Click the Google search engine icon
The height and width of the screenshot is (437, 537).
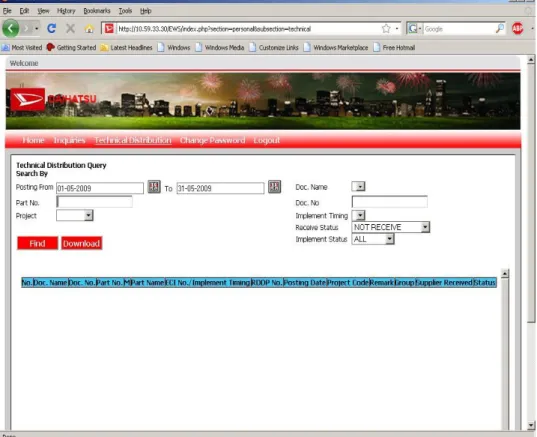(413, 29)
